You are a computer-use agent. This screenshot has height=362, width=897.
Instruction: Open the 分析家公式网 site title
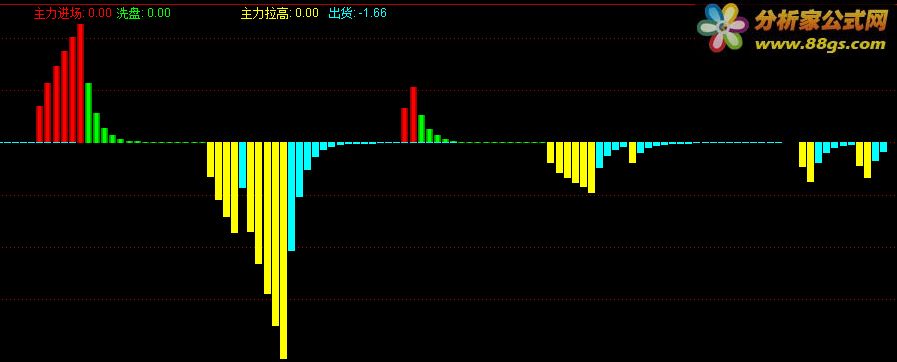pyautogui.click(x=820, y=21)
